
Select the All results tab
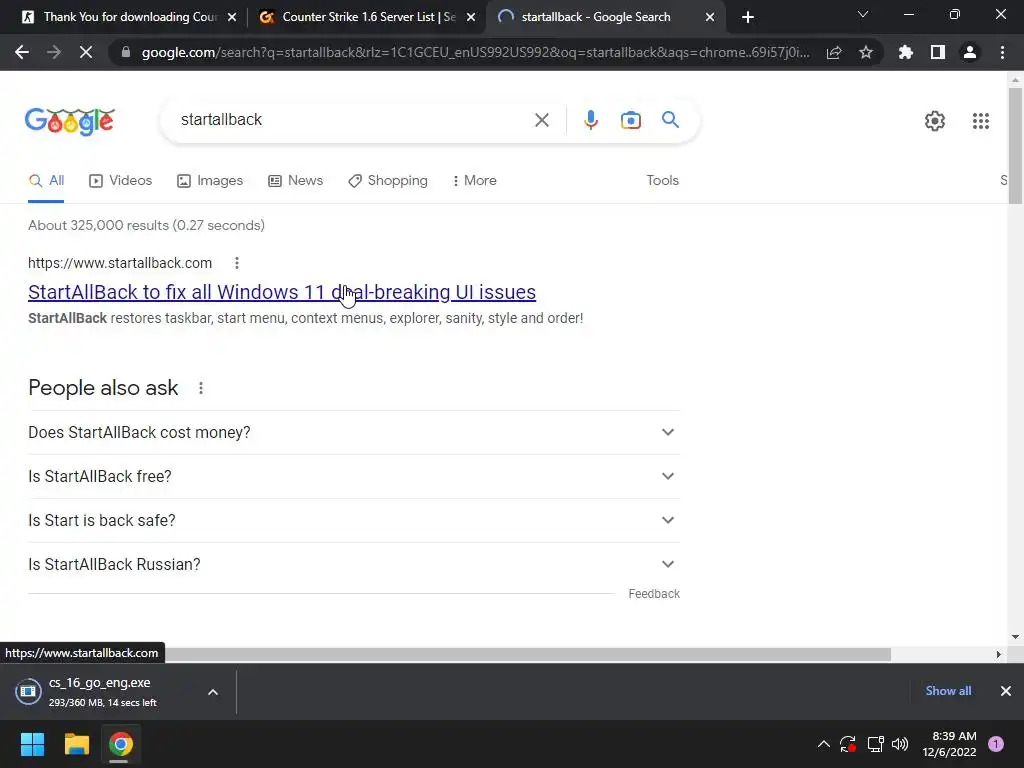tap(46, 181)
